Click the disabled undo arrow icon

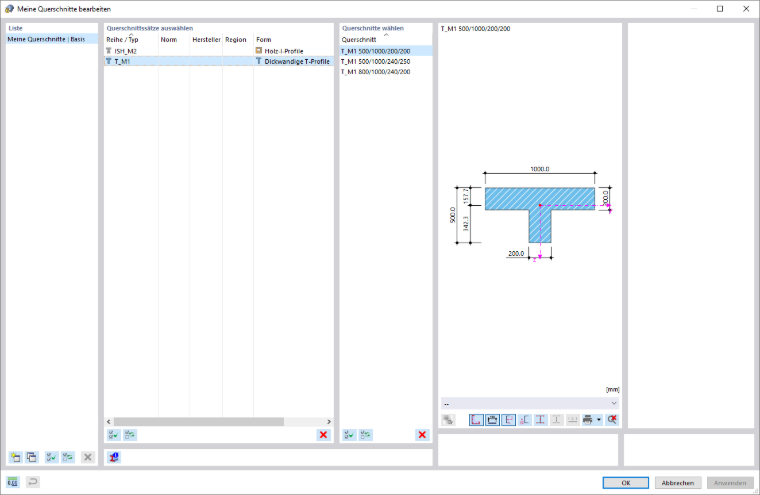(x=32, y=482)
